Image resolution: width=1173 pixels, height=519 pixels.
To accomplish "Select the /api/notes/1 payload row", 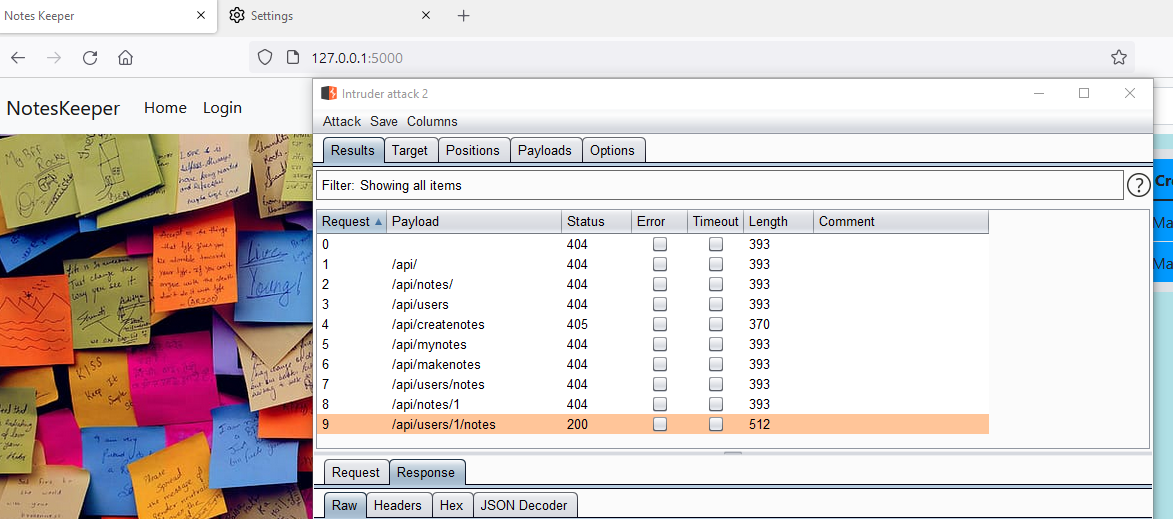I will [x=653, y=405].
